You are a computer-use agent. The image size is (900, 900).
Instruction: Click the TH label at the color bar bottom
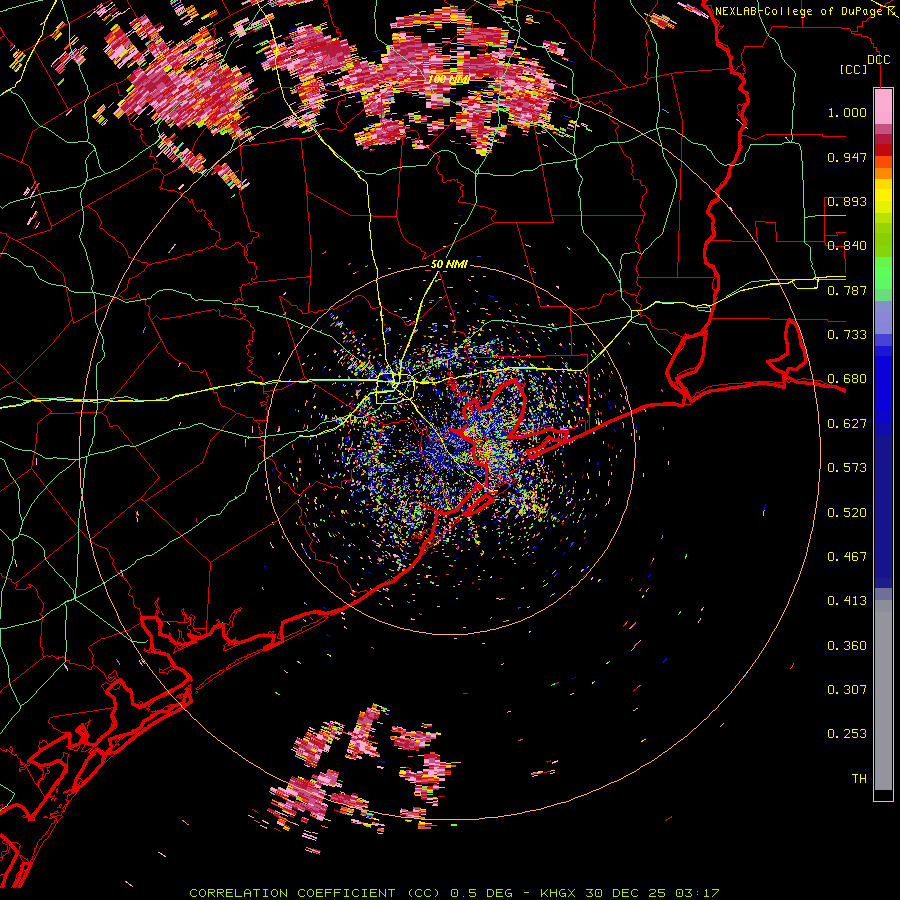point(859,779)
